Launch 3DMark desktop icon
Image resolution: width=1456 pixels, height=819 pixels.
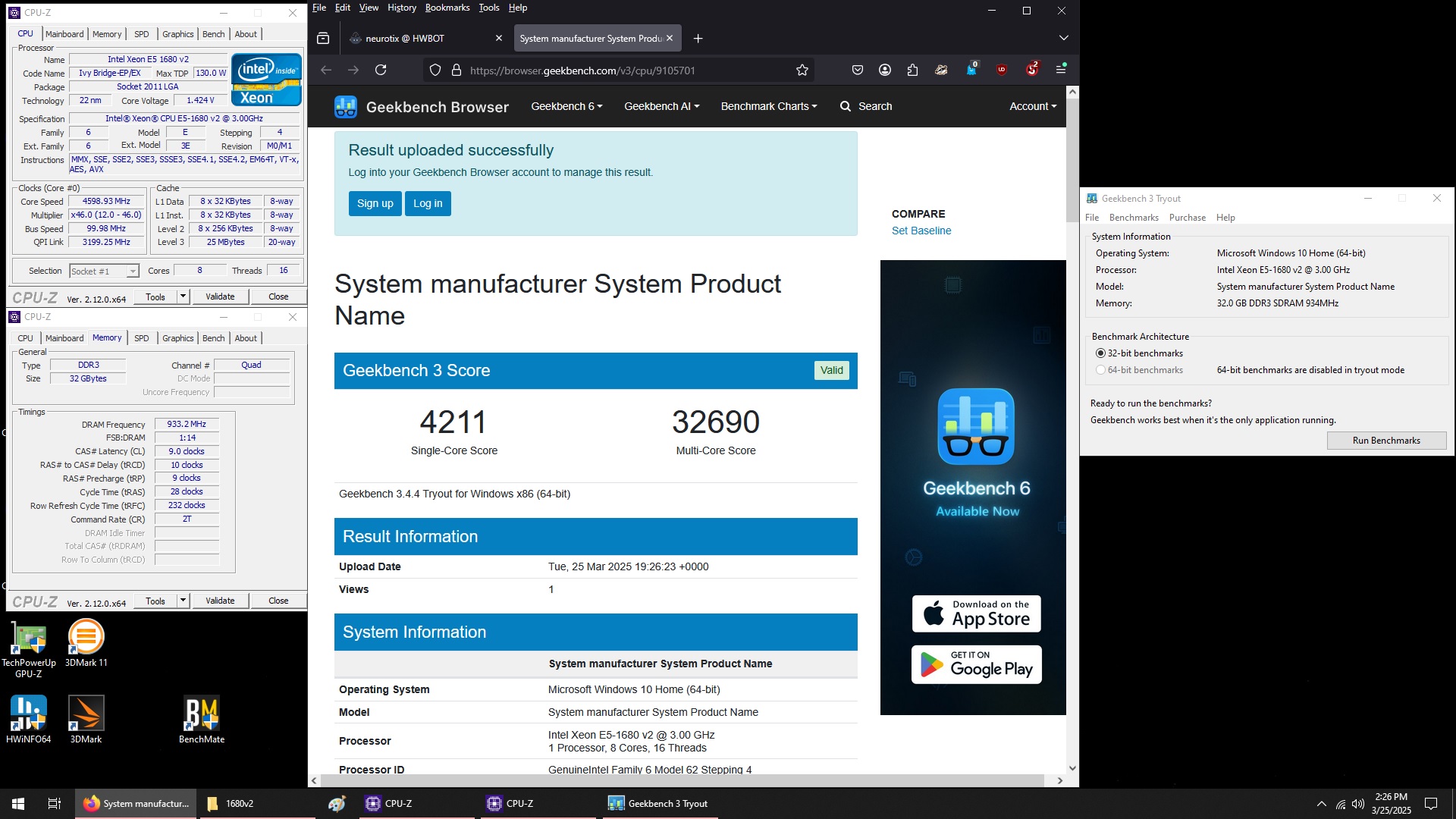[x=86, y=720]
